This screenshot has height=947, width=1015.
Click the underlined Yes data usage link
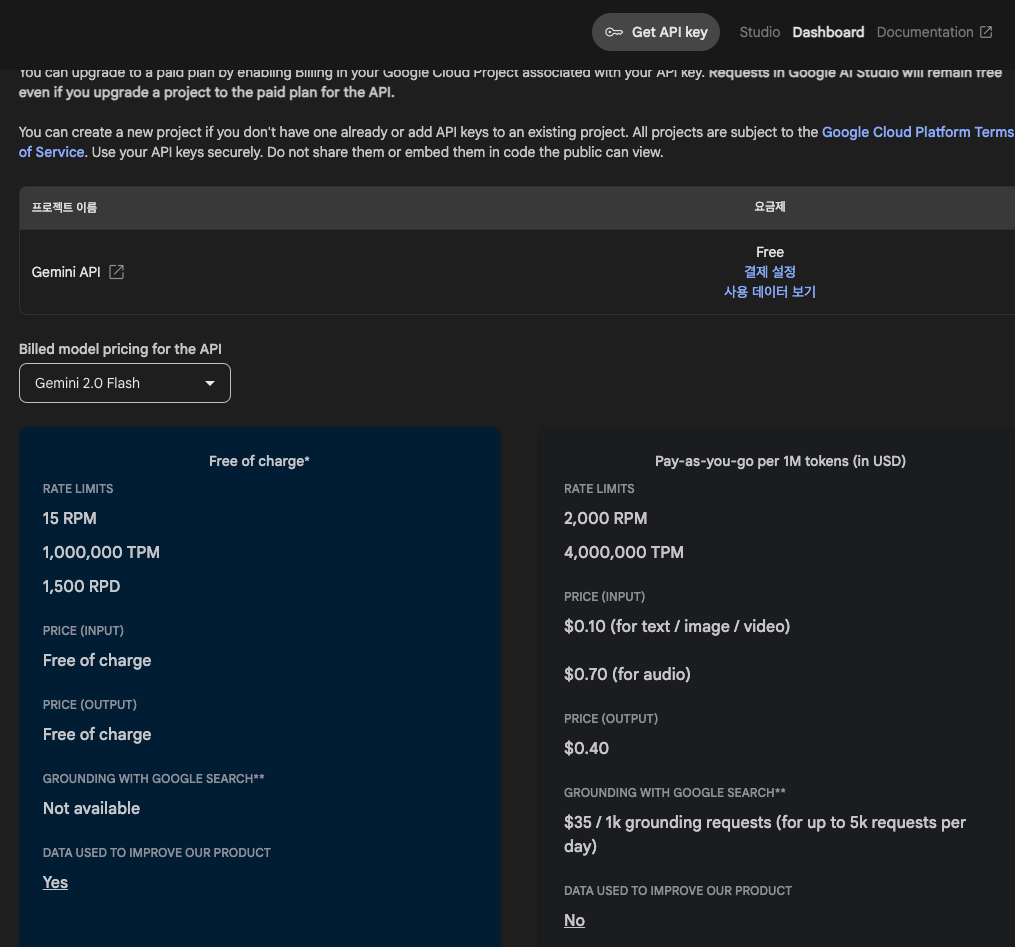pyautogui.click(x=55, y=882)
